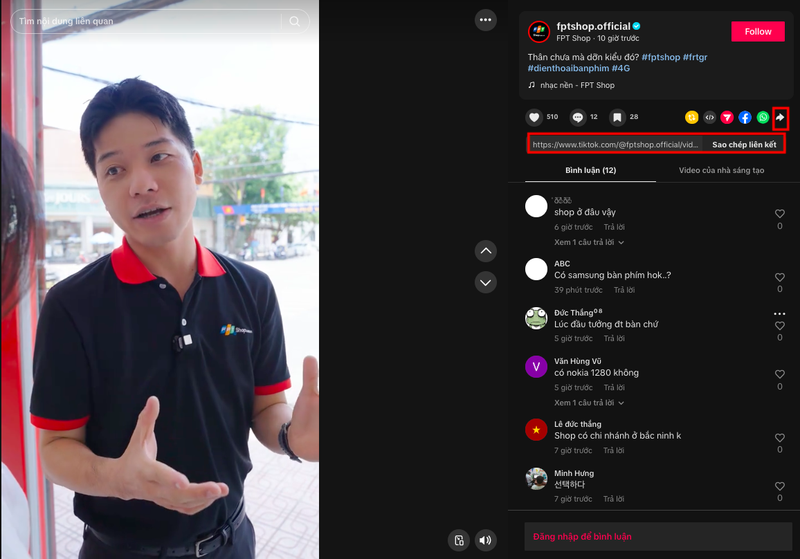Open fptshop.official profile avatar
Screen dimensions: 800x559
539,32
